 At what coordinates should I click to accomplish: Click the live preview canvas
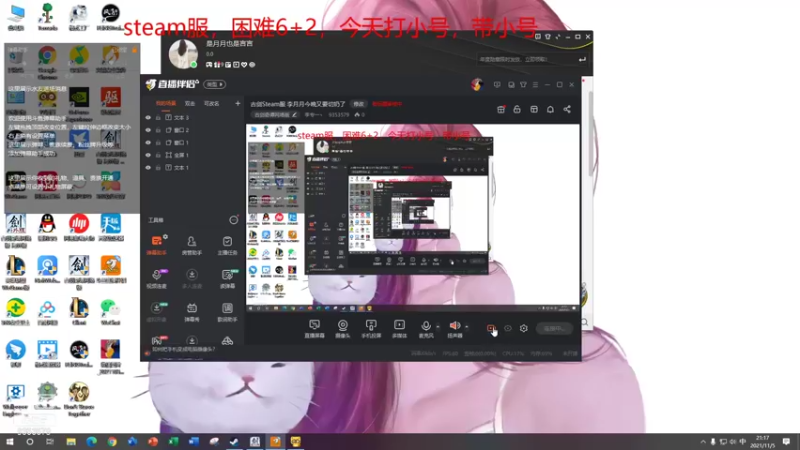(x=413, y=215)
